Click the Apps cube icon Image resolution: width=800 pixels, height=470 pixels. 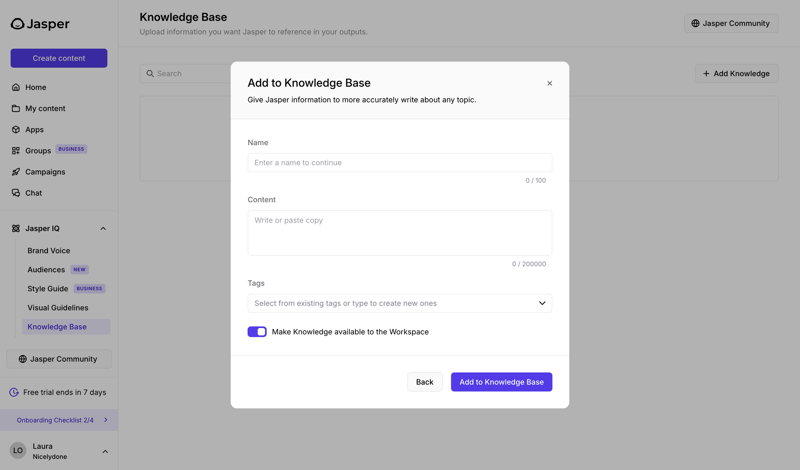[x=16, y=130]
